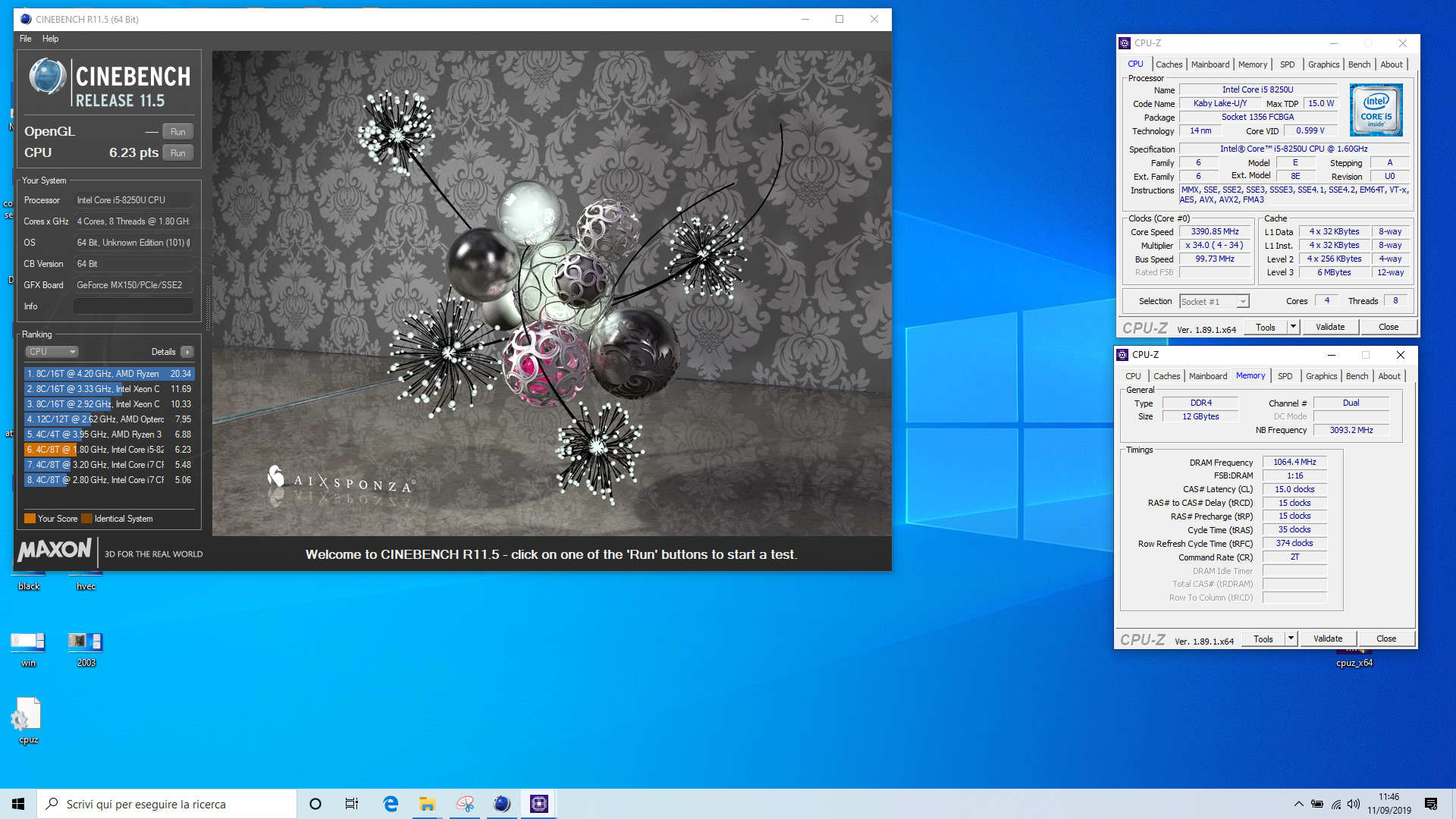Open volume control tray icon
The width and height of the screenshot is (1456, 819).
point(1354,804)
